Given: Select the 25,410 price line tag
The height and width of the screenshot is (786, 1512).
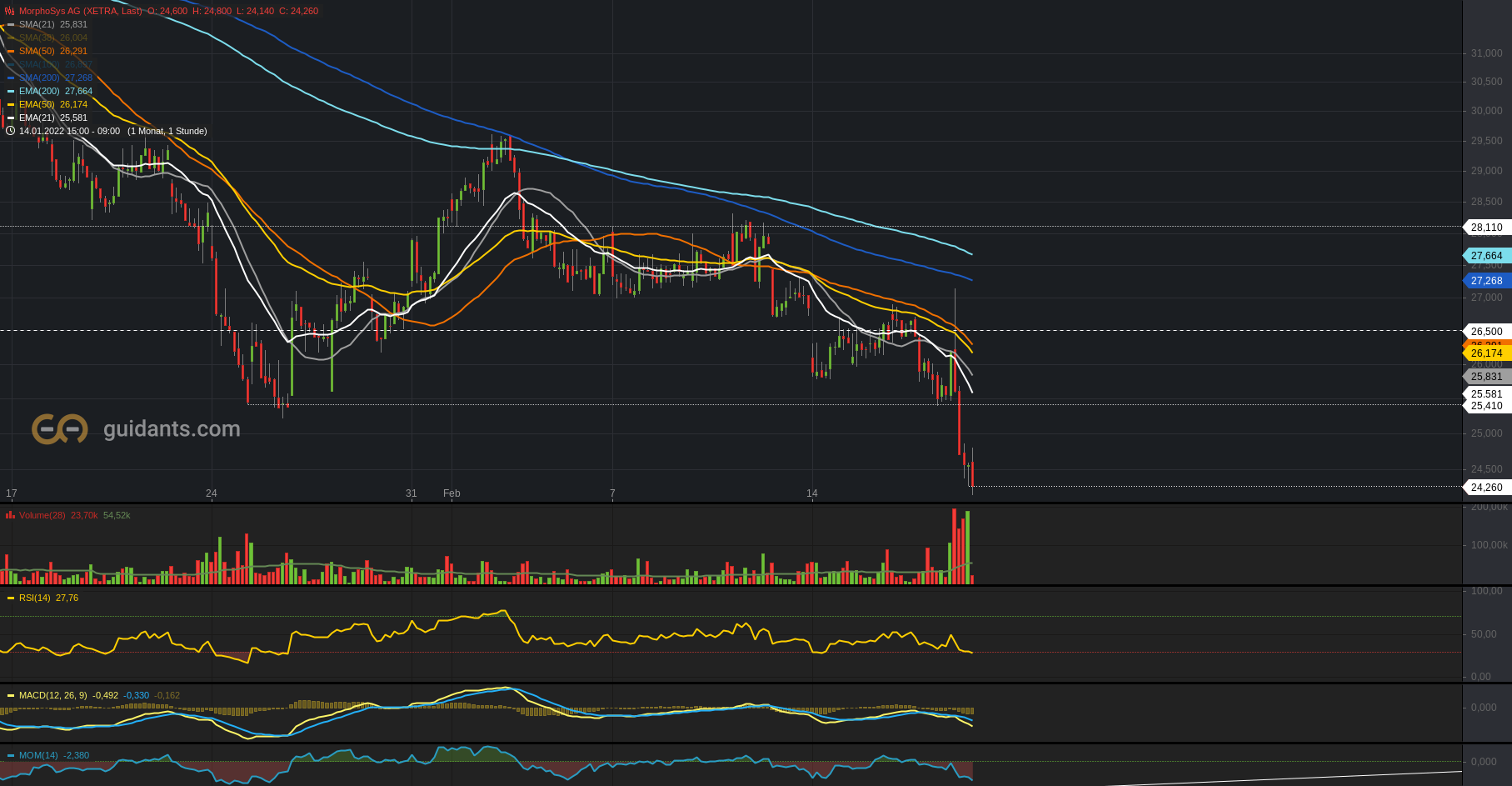Looking at the screenshot, I should pyautogui.click(x=1486, y=406).
